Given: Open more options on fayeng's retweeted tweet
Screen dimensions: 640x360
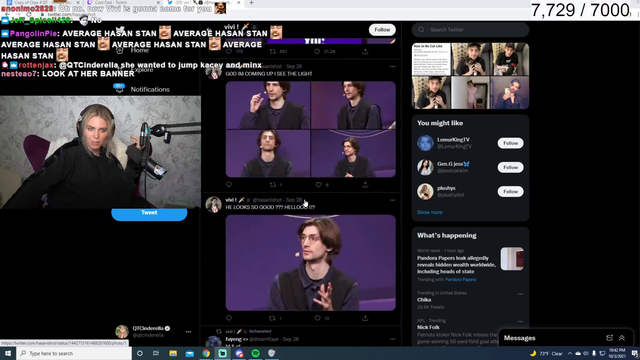Looking at the screenshot, I should tap(392, 339).
